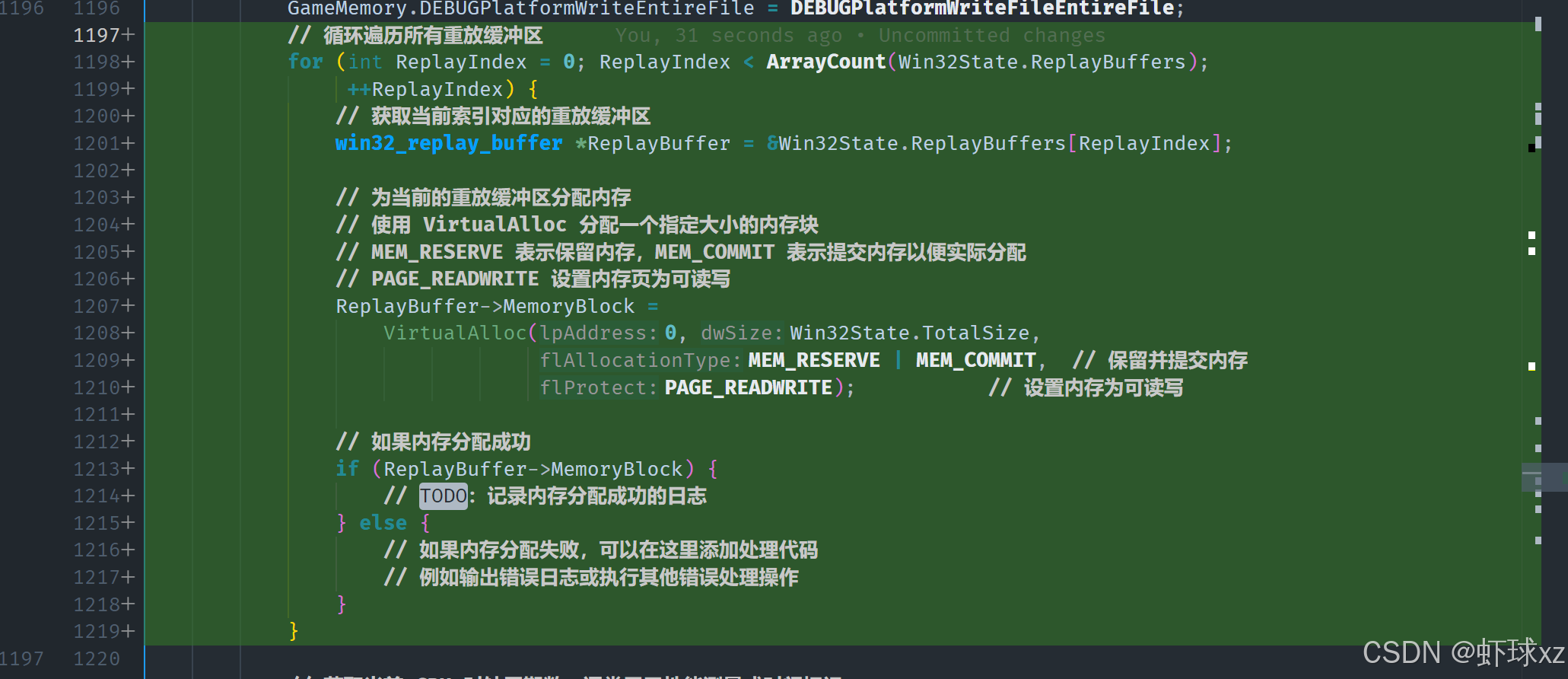Click the closing brace on line 1218
The height and width of the screenshot is (679, 1568).
point(342,604)
